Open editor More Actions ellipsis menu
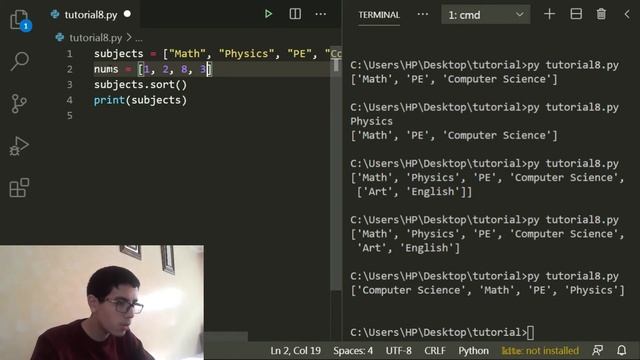 click(321, 14)
